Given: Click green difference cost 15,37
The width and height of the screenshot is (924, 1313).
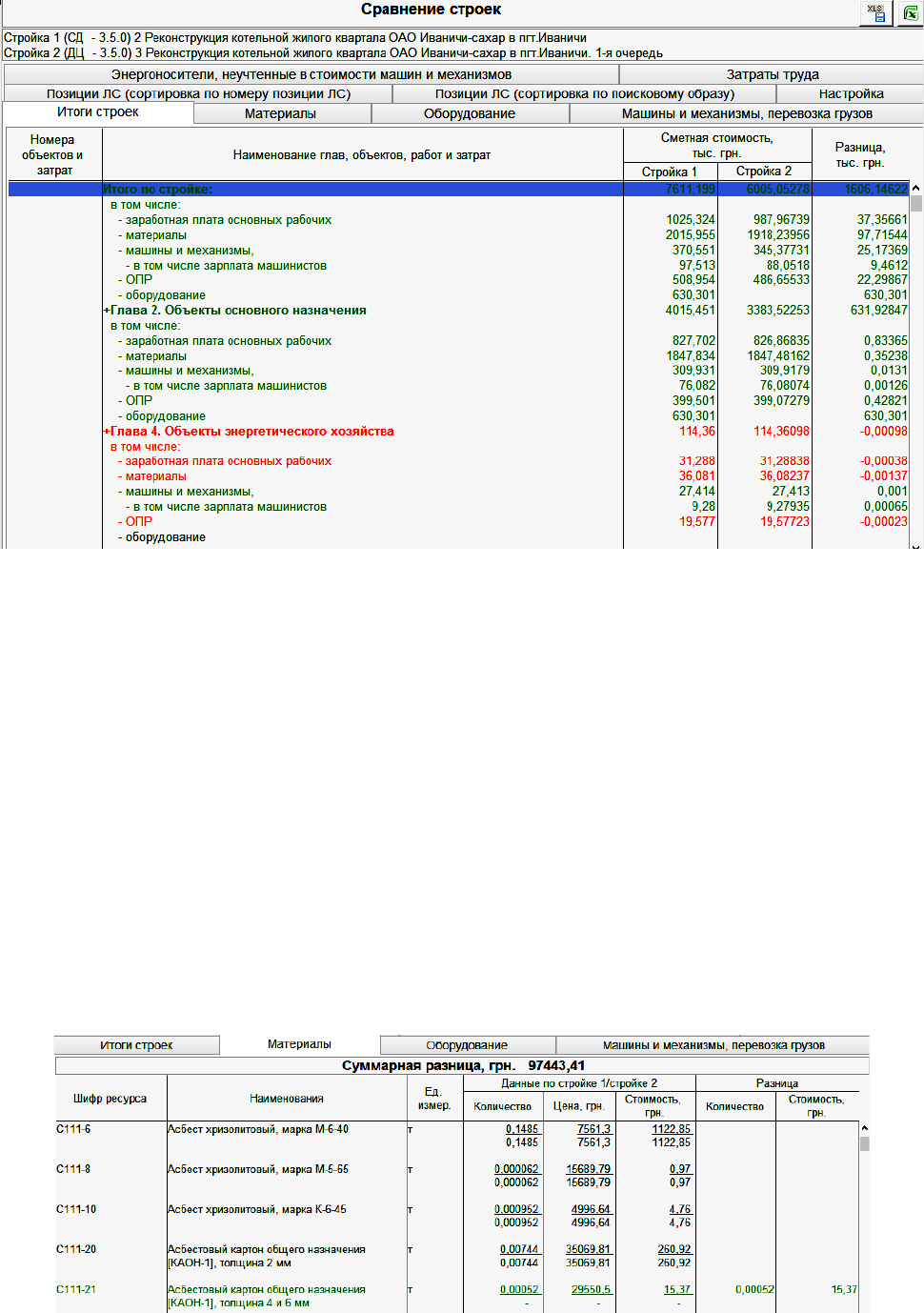Looking at the screenshot, I should pyautogui.click(x=844, y=1289).
